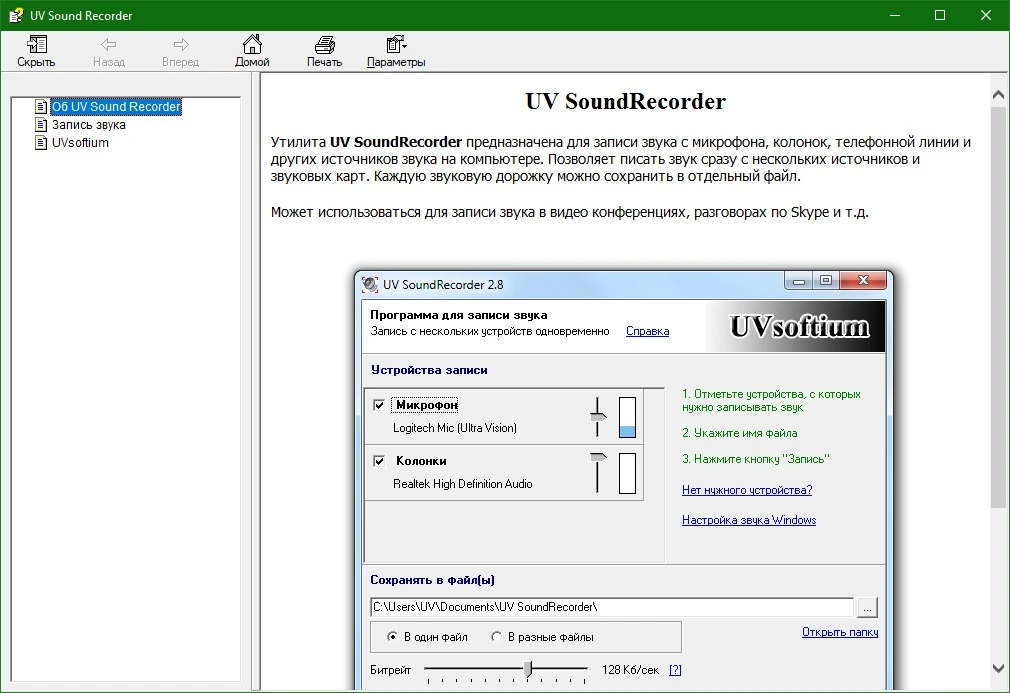
Task: Click the 'Открыть папку' link
Action: [x=840, y=632]
